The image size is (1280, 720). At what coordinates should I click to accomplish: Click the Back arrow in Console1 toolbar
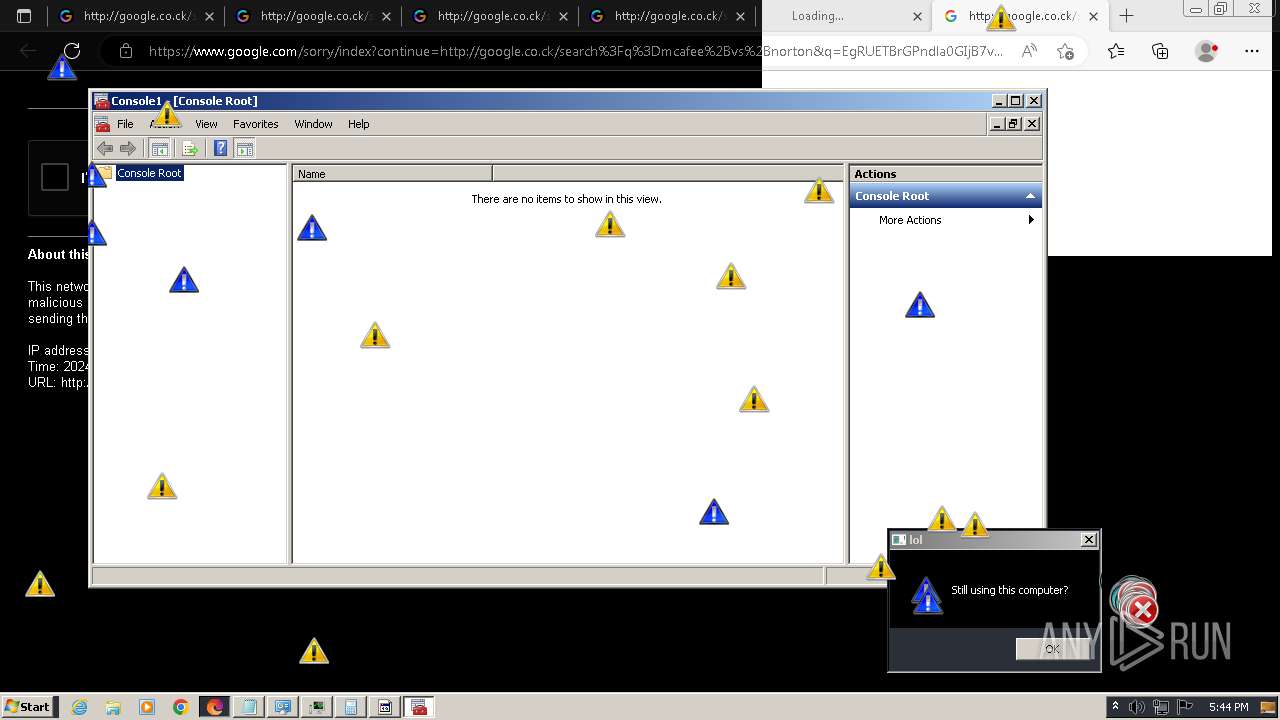pos(104,149)
